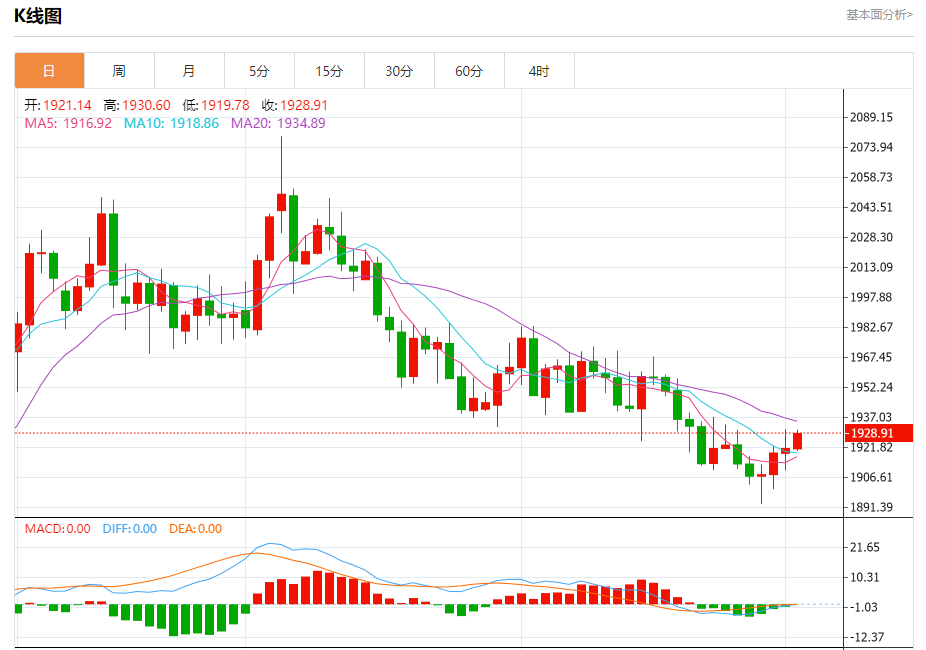Click the 低: 1919.78 low price value
Image resolution: width=926 pixels, height=650 pixels.
[216, 106]
